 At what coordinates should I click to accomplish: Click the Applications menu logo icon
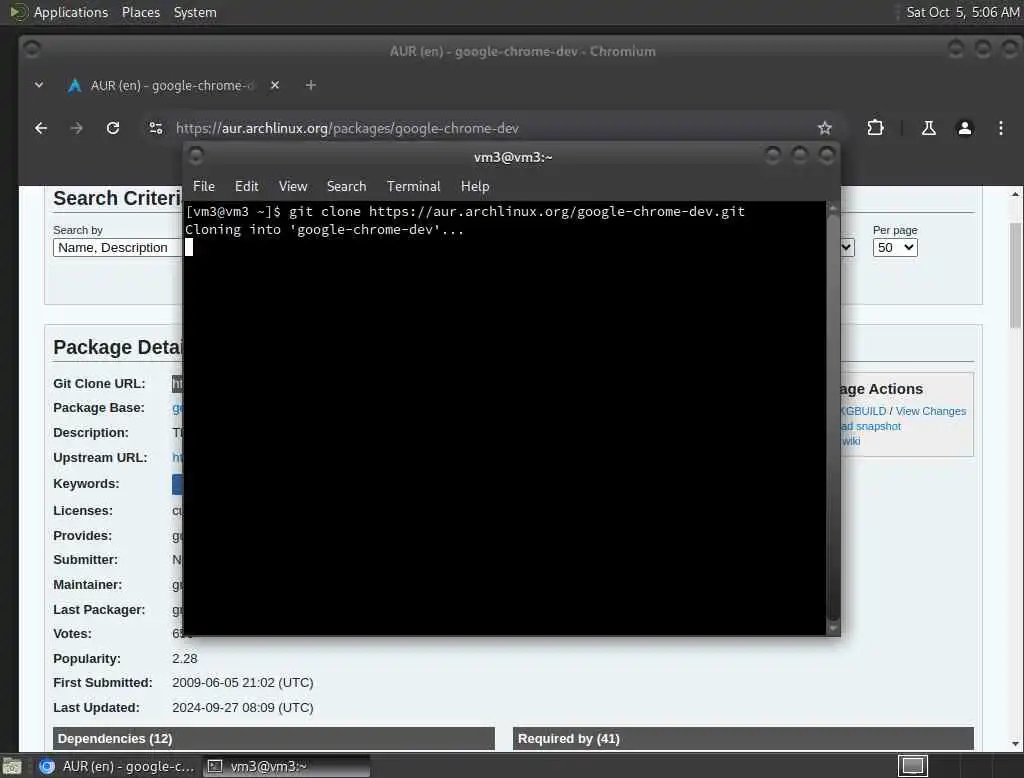[19, 12]
